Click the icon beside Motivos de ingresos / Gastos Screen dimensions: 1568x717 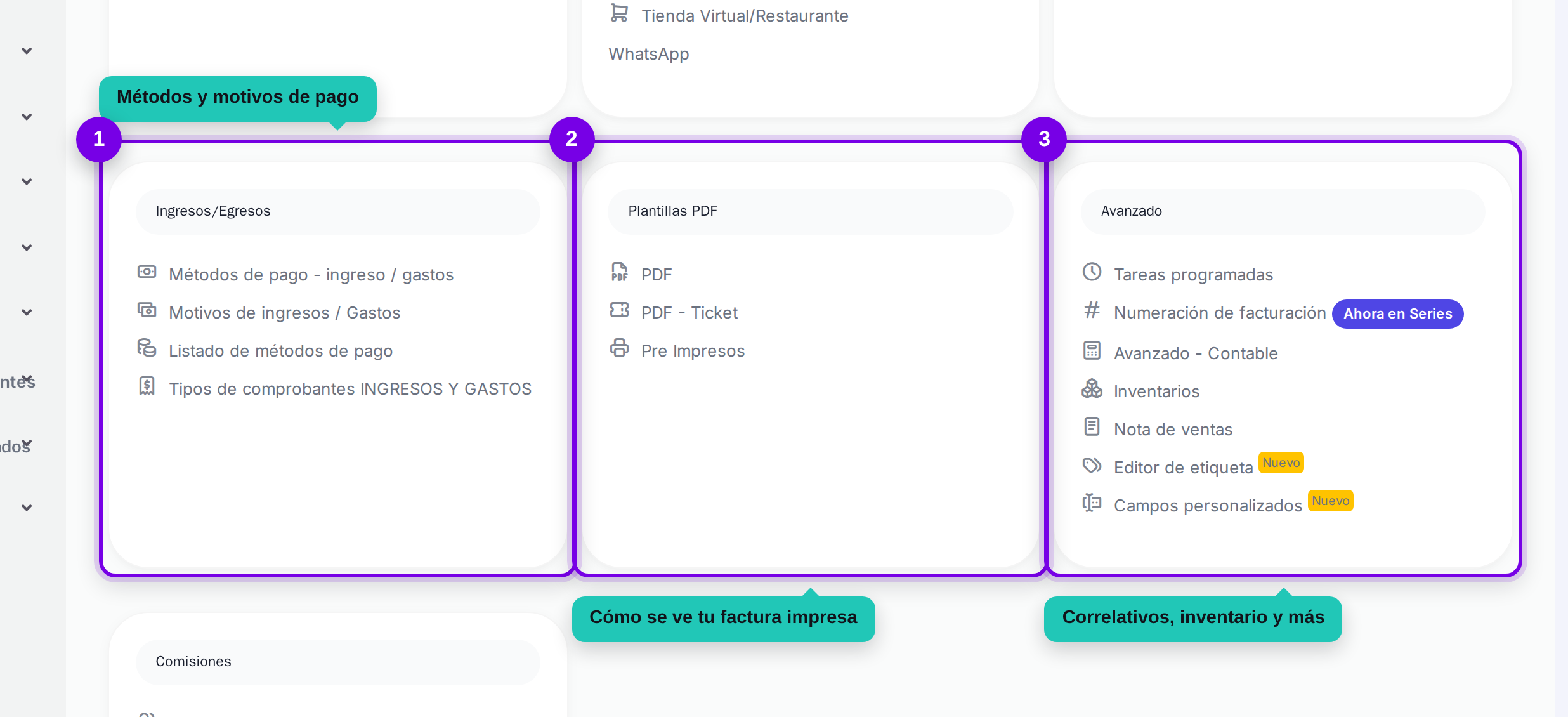(147, 310)
